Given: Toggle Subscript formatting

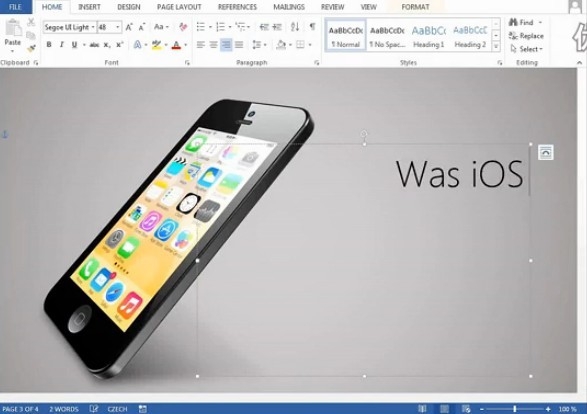Looking at the screenshot, I should (107, 45).
